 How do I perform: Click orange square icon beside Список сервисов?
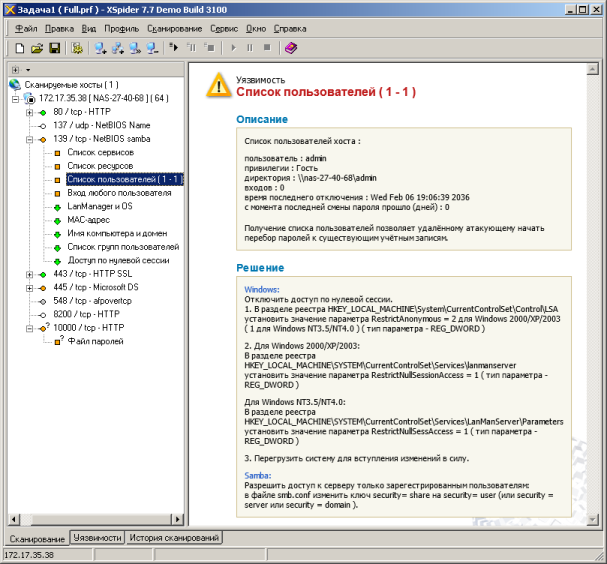click(57, 153)
